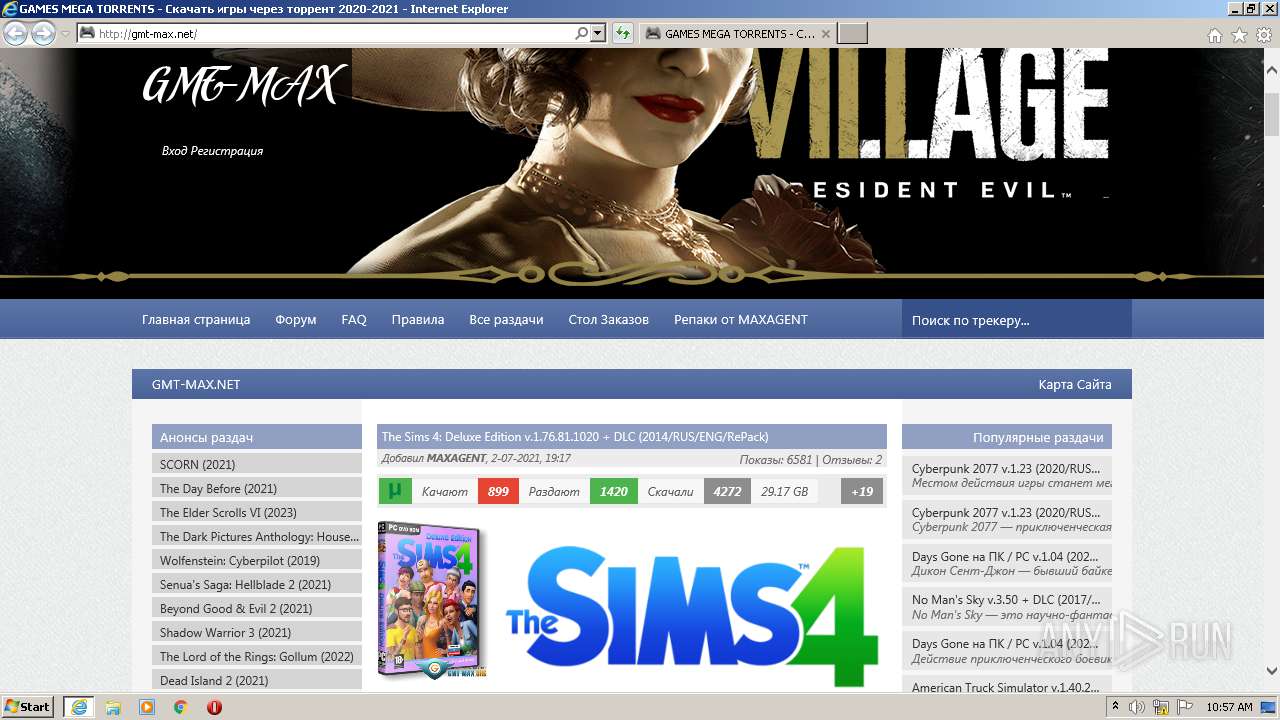This screenshot has height=720, width=1280.
Task: Open the FAQ menu item
Action: (x=354, y=320)
